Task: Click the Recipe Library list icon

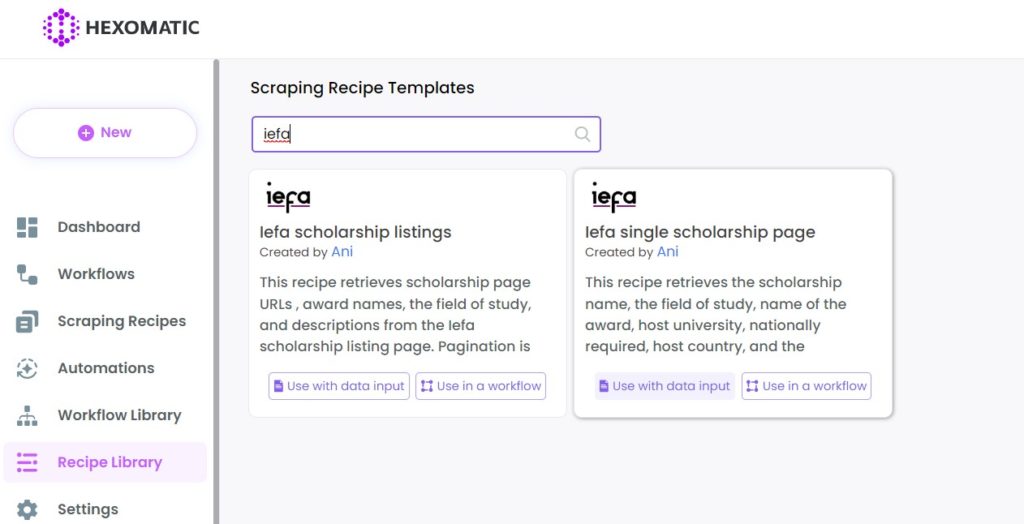Action: pyautogui.click(x=27, y=462)
